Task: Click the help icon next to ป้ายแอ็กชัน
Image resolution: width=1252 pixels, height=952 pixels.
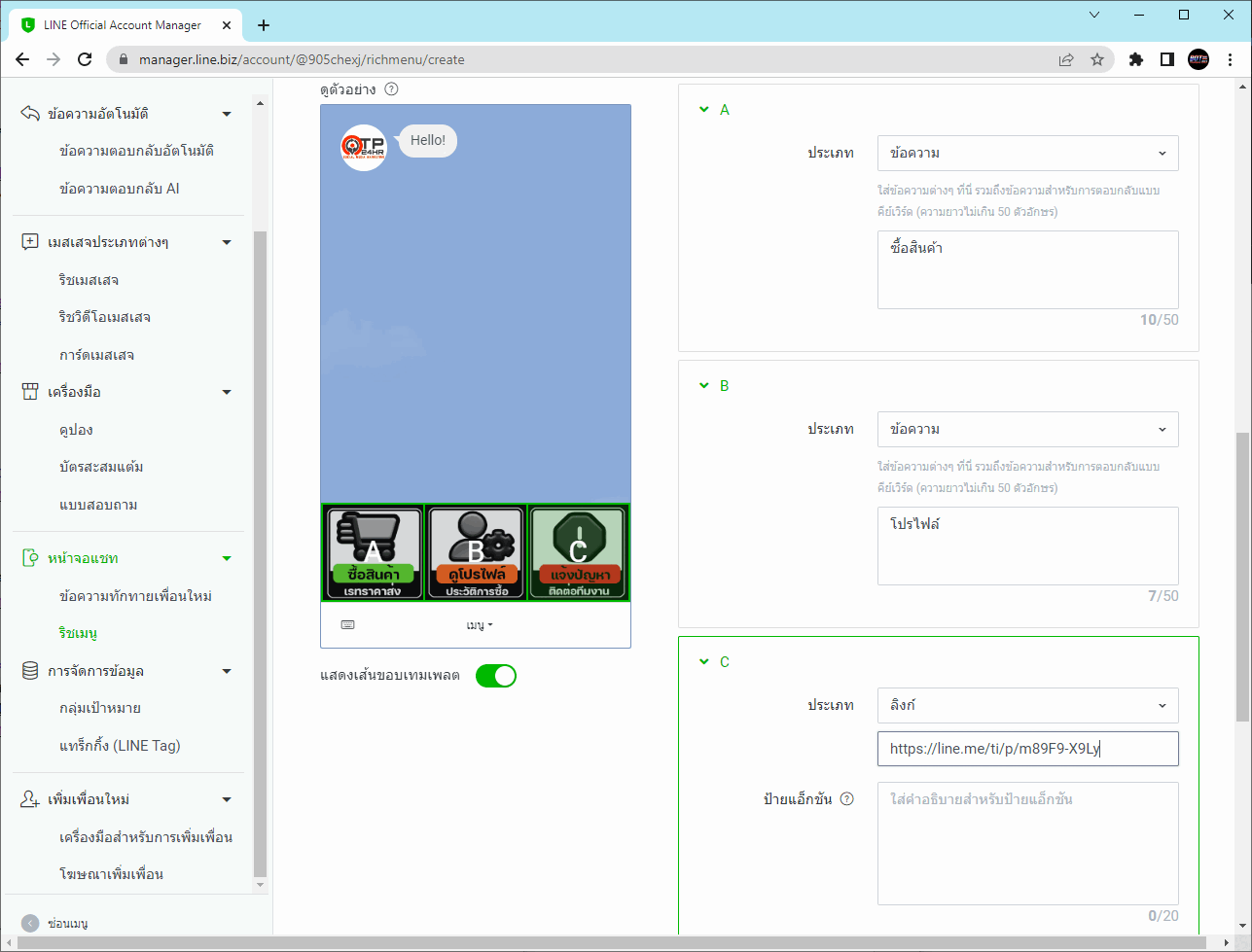Action: (x=846, y=799)
